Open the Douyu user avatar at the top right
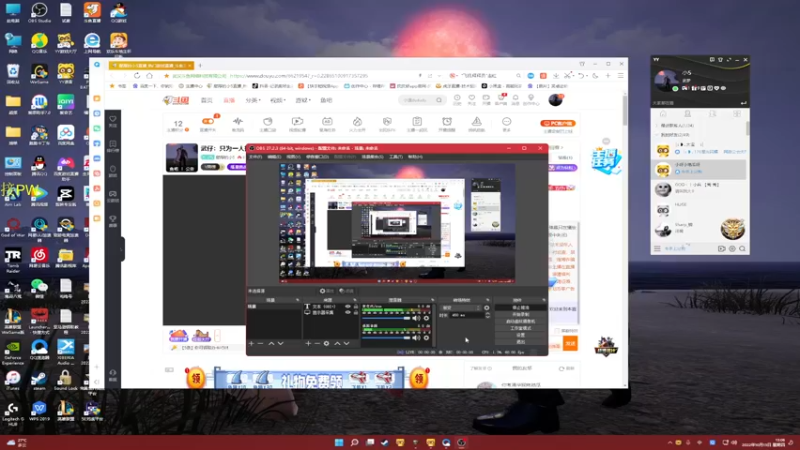The width and height of the screenshot is (800, 450). coord(556,100)
